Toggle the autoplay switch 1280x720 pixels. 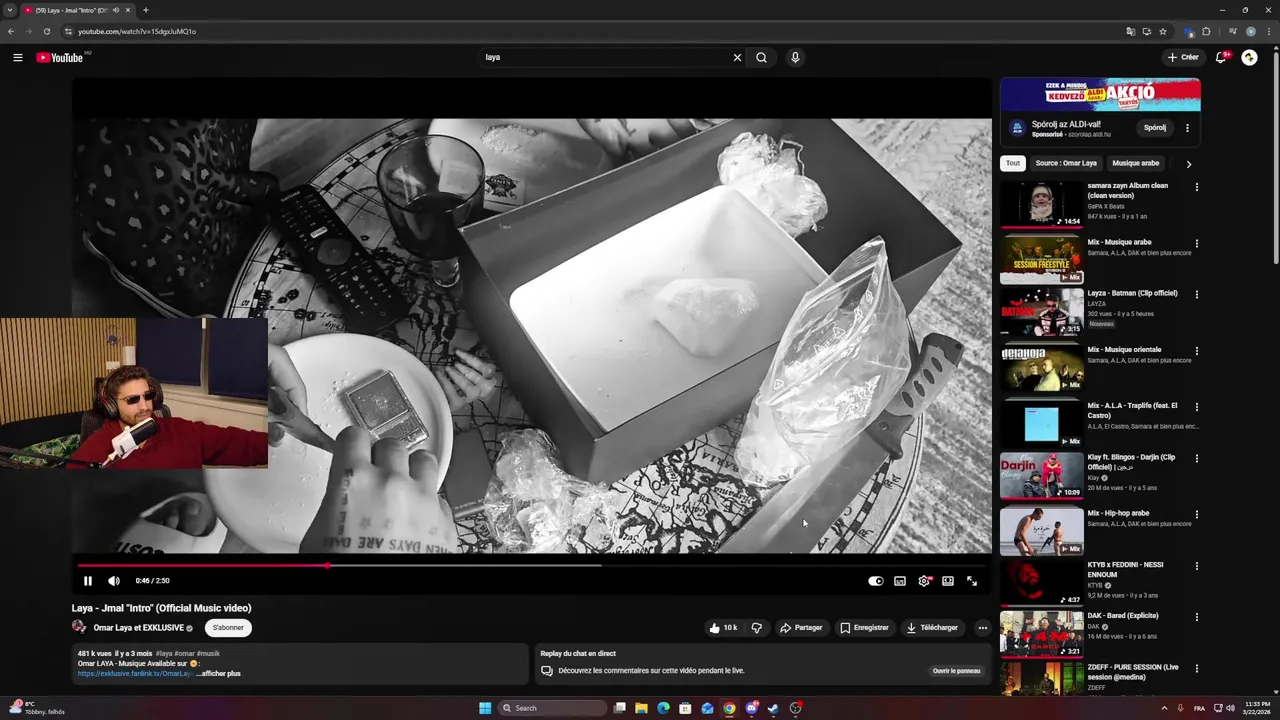[876, 581]
